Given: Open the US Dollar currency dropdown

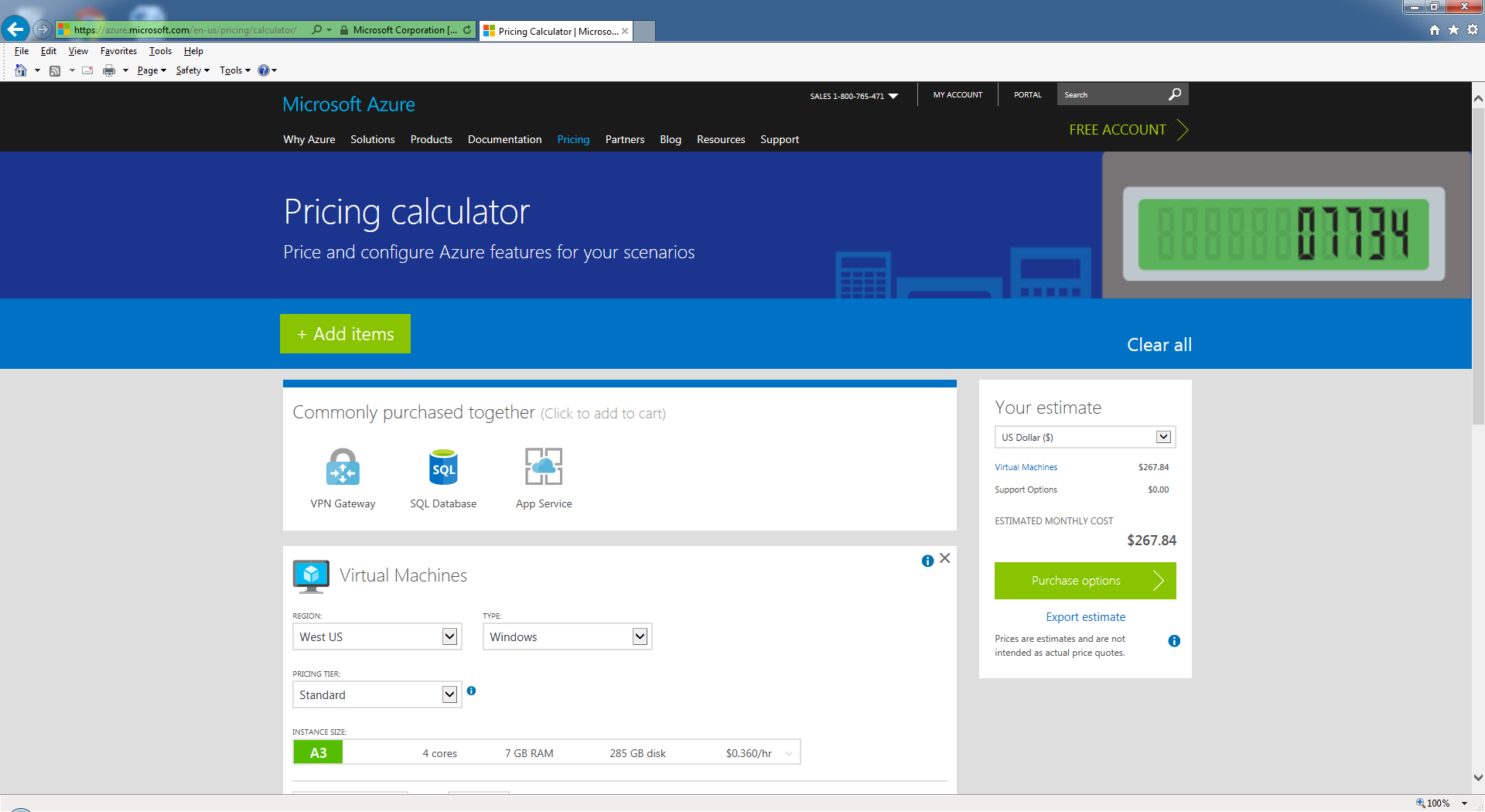Looking at the screenshot, I should 1084,437.
